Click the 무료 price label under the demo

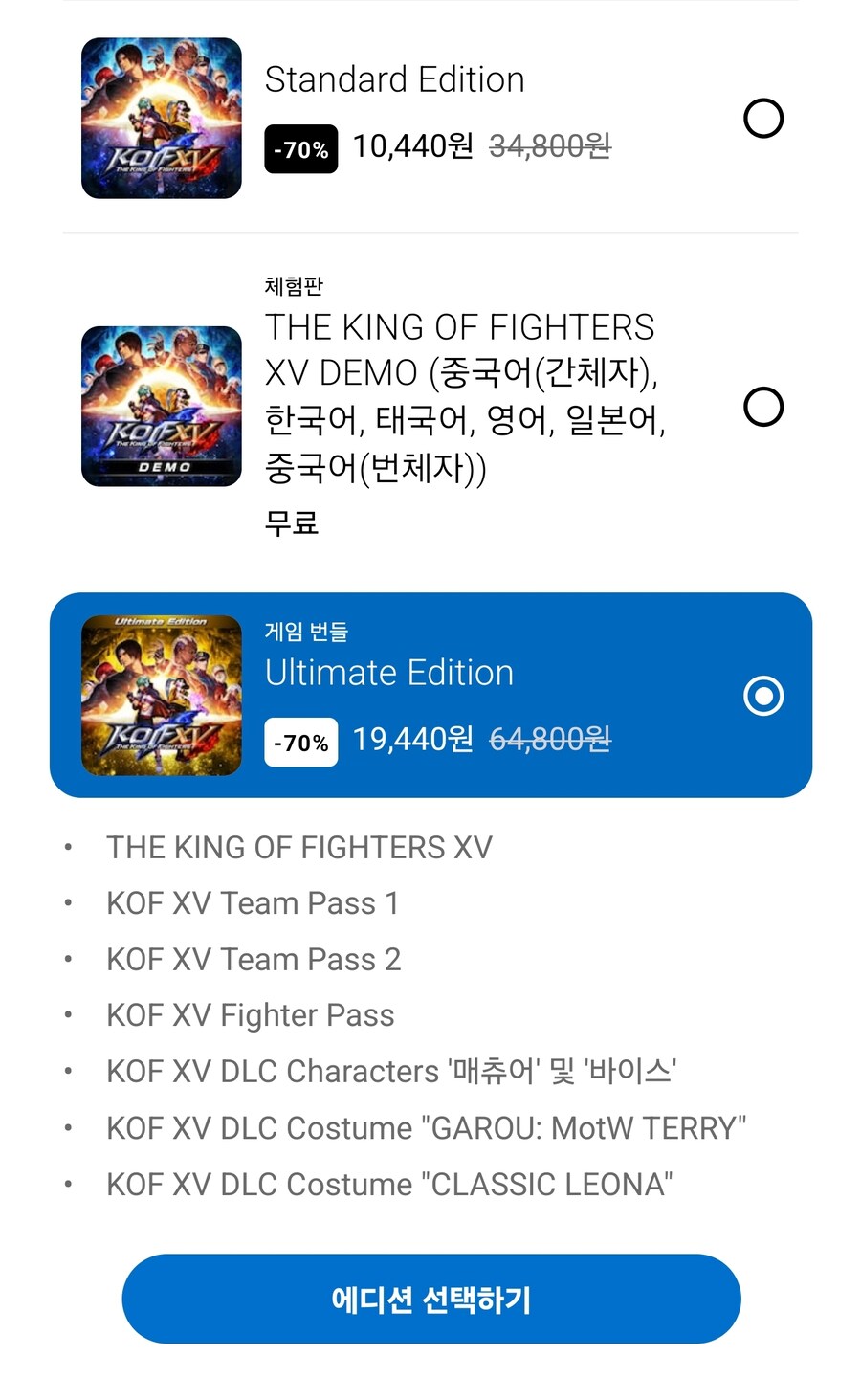click(292, 522)
